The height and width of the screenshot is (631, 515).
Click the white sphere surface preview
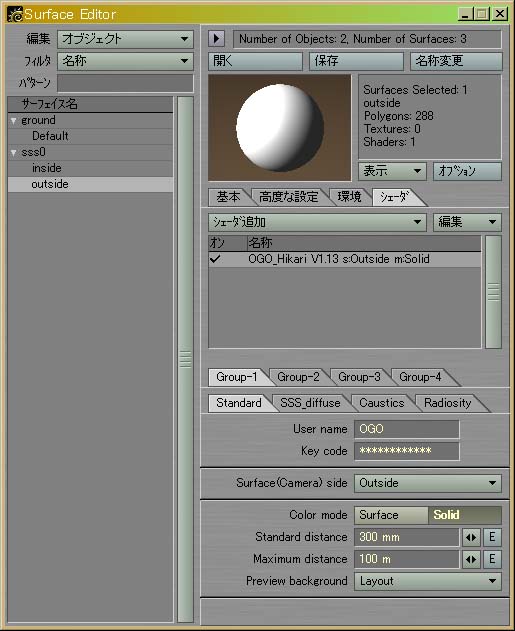click(280, 128)
